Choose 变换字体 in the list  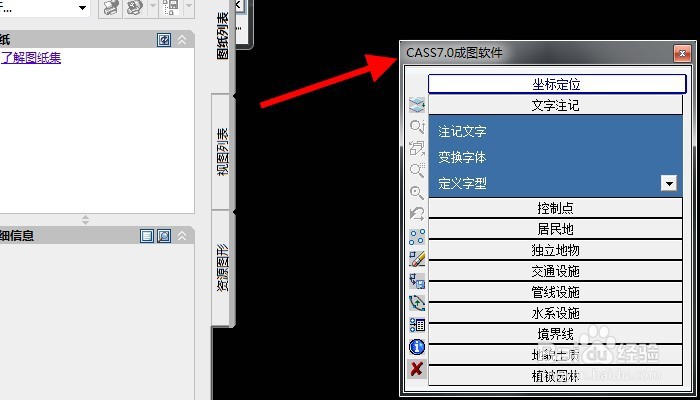462,158
